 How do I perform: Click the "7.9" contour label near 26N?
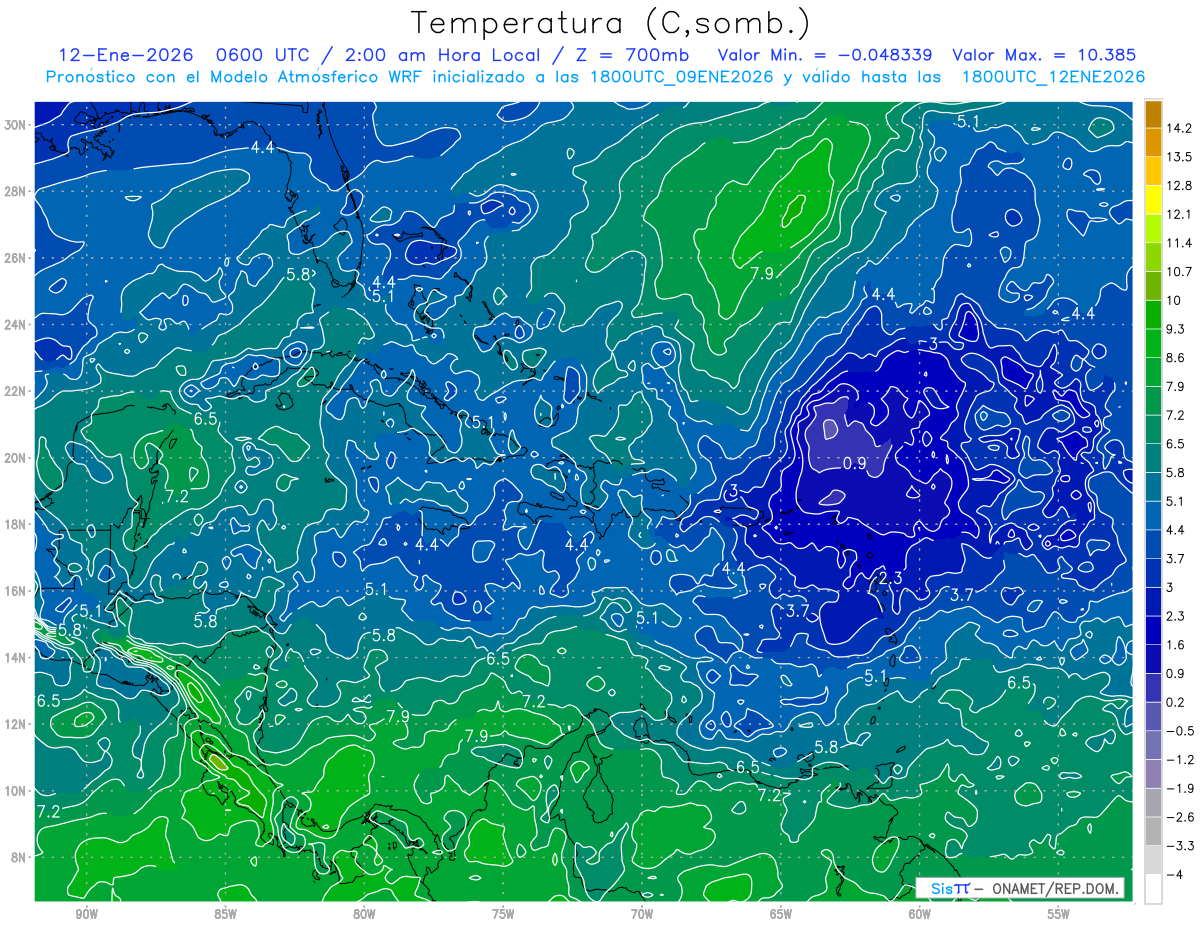(762, 272)
